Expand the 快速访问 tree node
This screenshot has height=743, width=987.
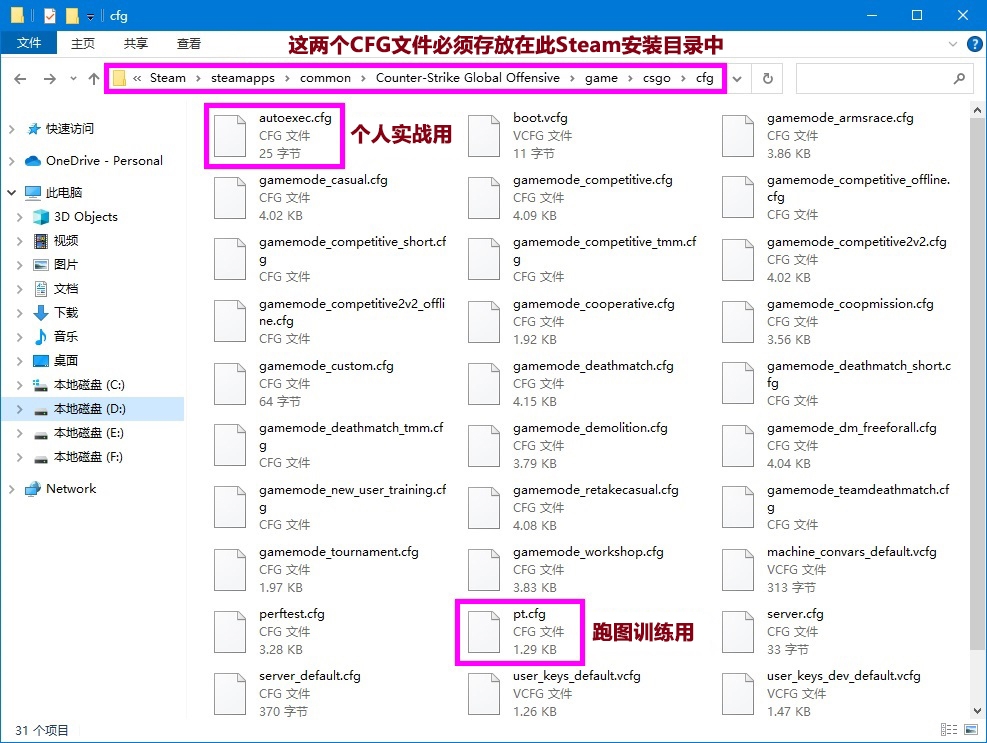(x=11, y=129)
